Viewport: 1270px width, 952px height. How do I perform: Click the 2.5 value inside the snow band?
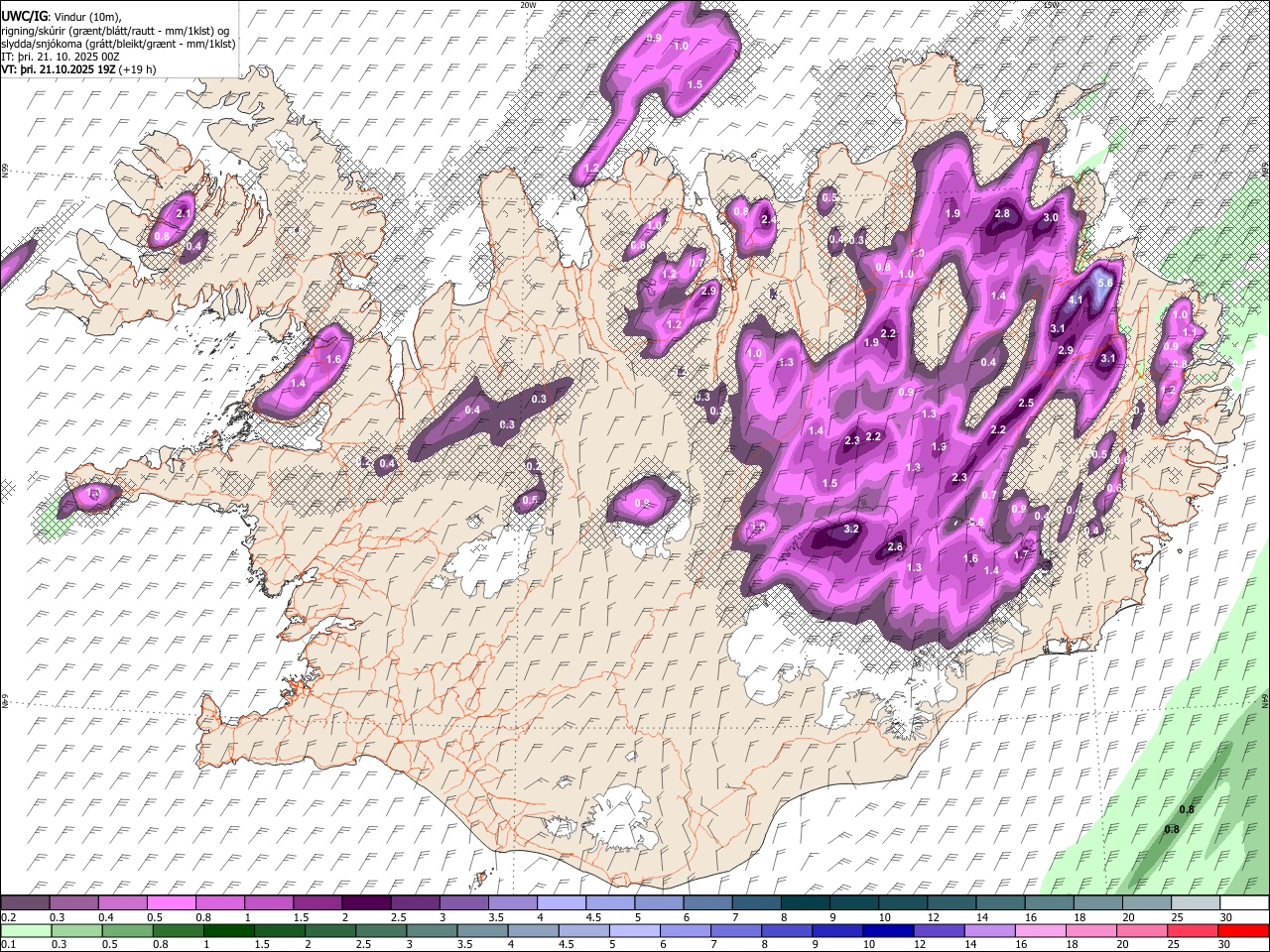coord(1026,404)
